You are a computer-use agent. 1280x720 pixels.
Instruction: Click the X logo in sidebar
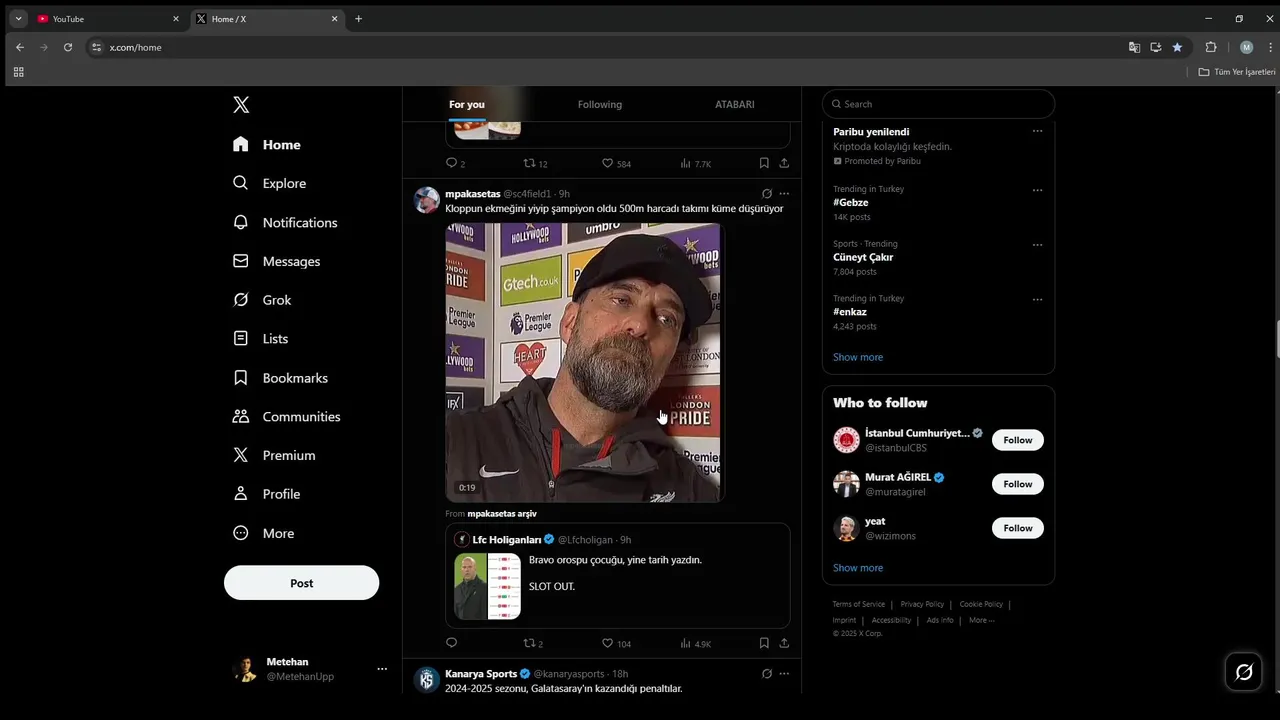241,105
